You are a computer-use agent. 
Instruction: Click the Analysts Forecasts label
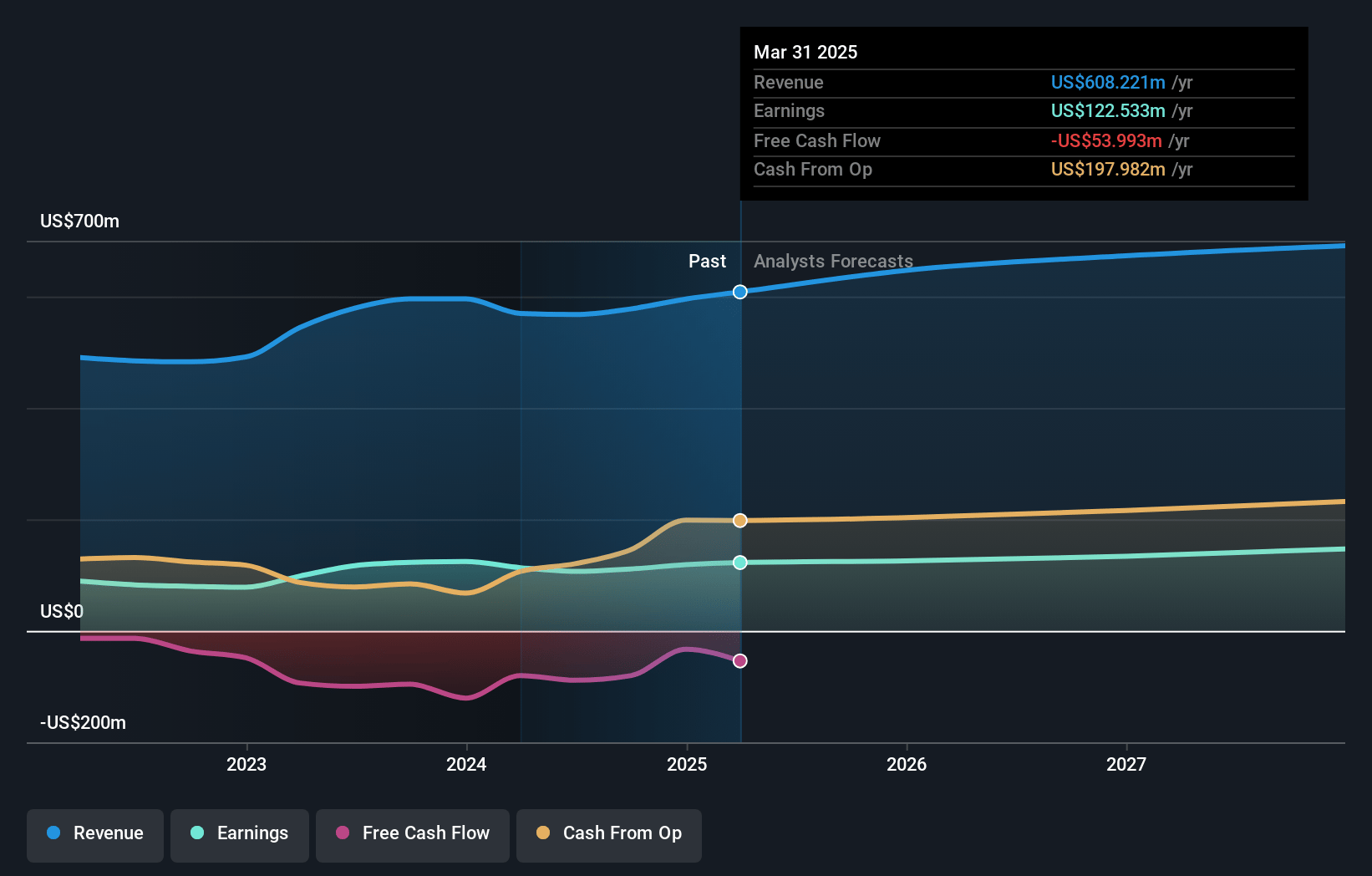pyautogui.click(x=833, y=262)
